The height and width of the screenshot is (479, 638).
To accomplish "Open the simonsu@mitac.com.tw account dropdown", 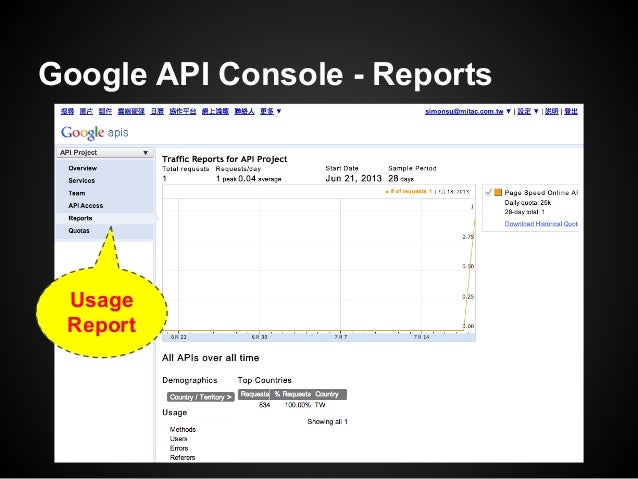I will [x=468, y=111].
